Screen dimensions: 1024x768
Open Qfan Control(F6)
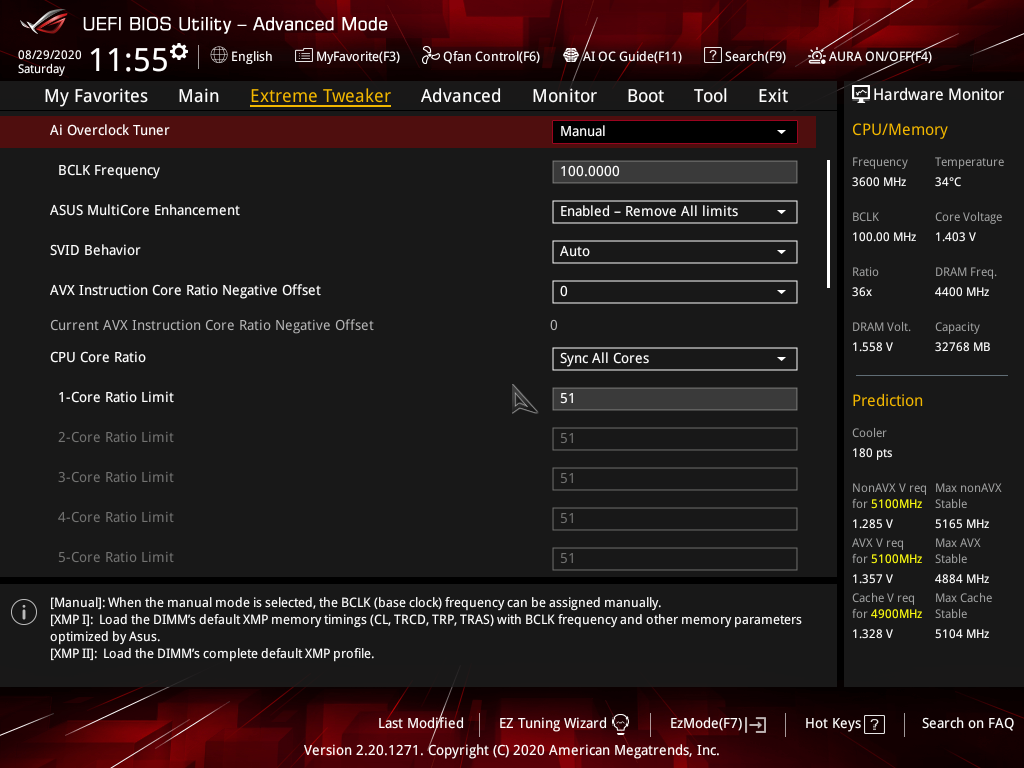[481, 56]
